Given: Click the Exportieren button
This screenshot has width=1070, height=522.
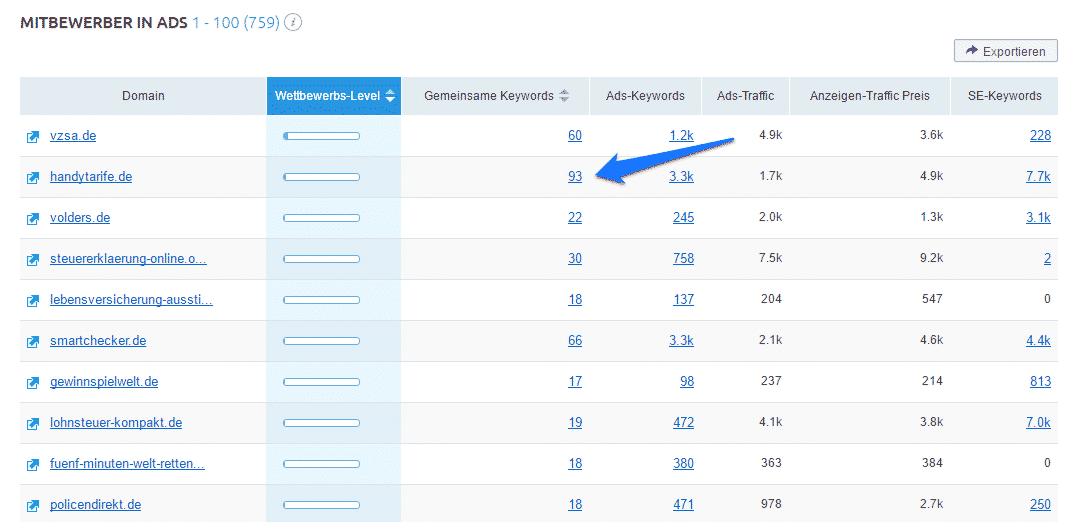Looking at the screenshot, I should pyautogui.click(x=1006, y=51).
